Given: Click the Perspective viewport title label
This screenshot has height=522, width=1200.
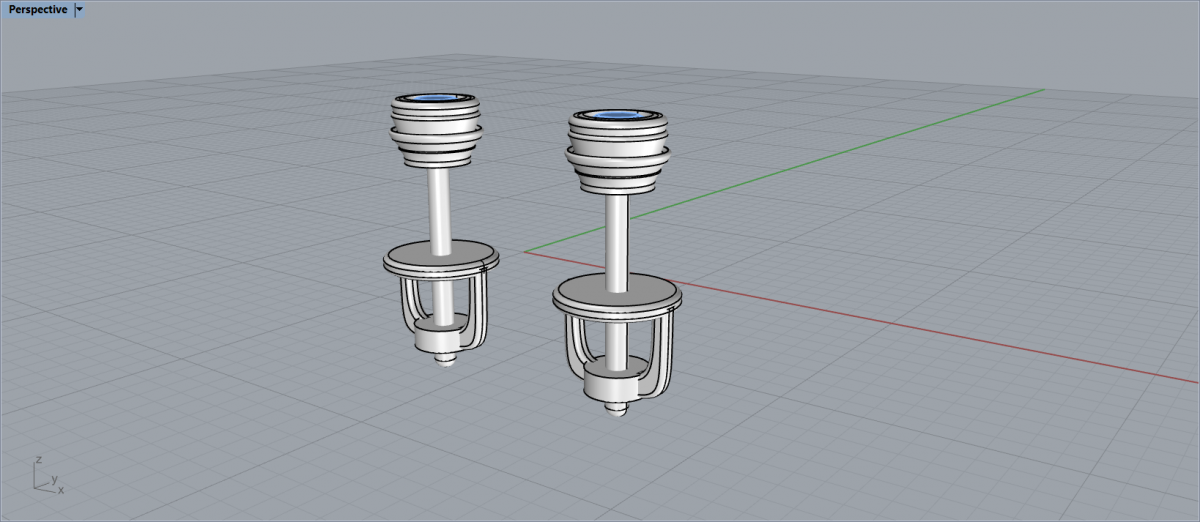Looking at the screenshot, I should [x=38, y=9].
